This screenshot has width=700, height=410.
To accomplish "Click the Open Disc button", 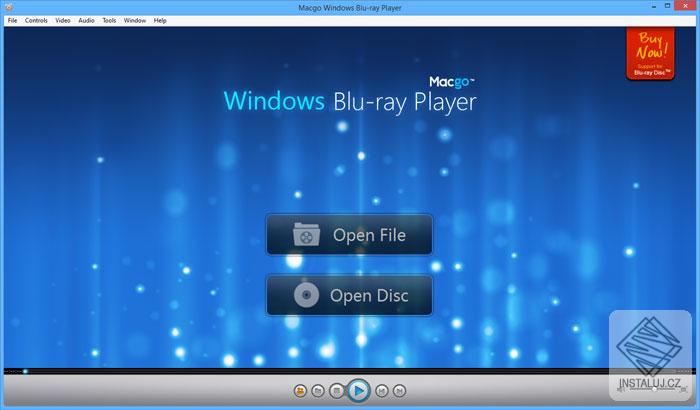I will point(350,295).
